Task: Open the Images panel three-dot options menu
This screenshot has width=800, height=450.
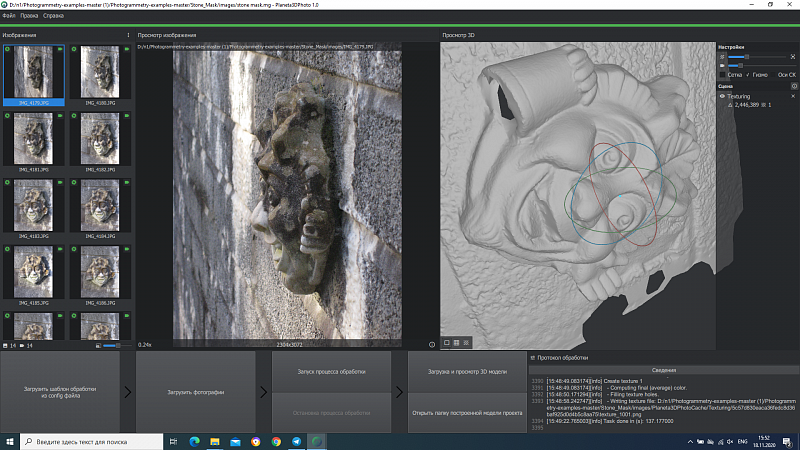Action: 128,35
